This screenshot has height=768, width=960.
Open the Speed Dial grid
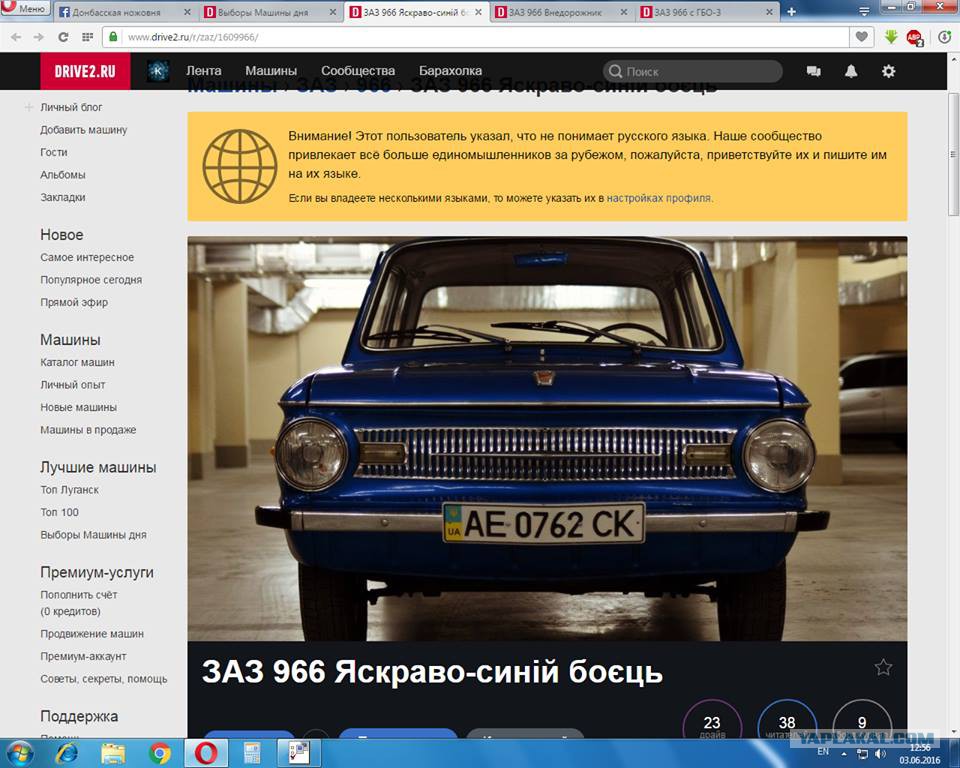87,37
